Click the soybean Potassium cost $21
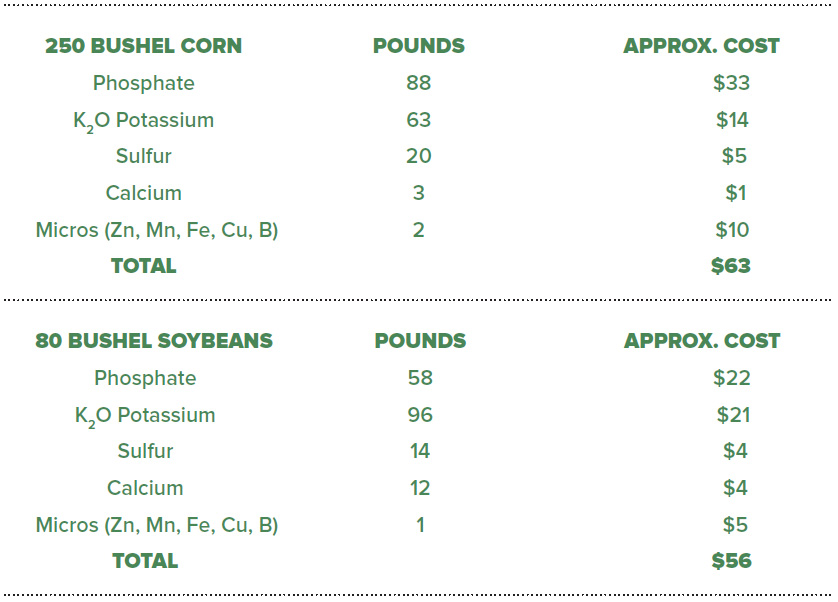Viewport: 838px width, 602px height. tap(733, 415)
